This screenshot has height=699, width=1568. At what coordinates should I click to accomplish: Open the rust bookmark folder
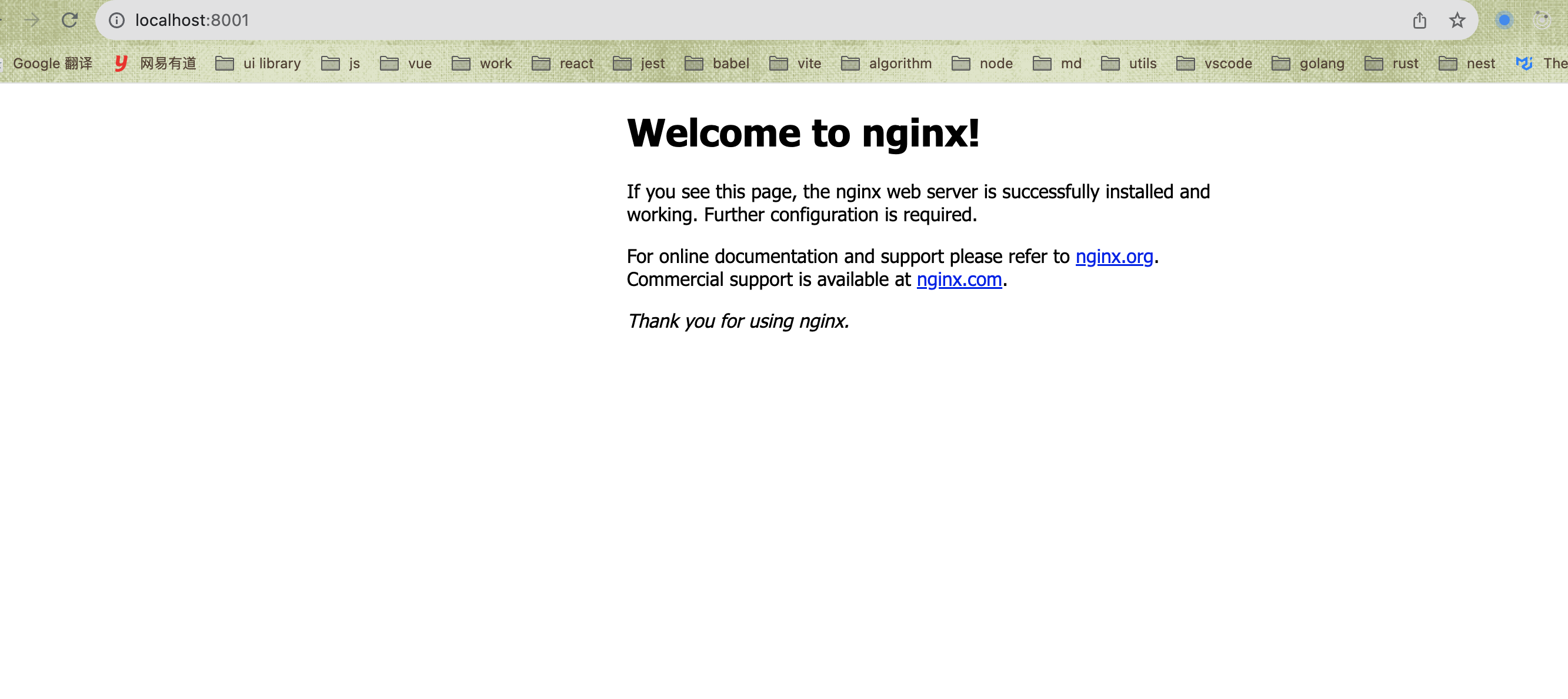coord(1391,64)
